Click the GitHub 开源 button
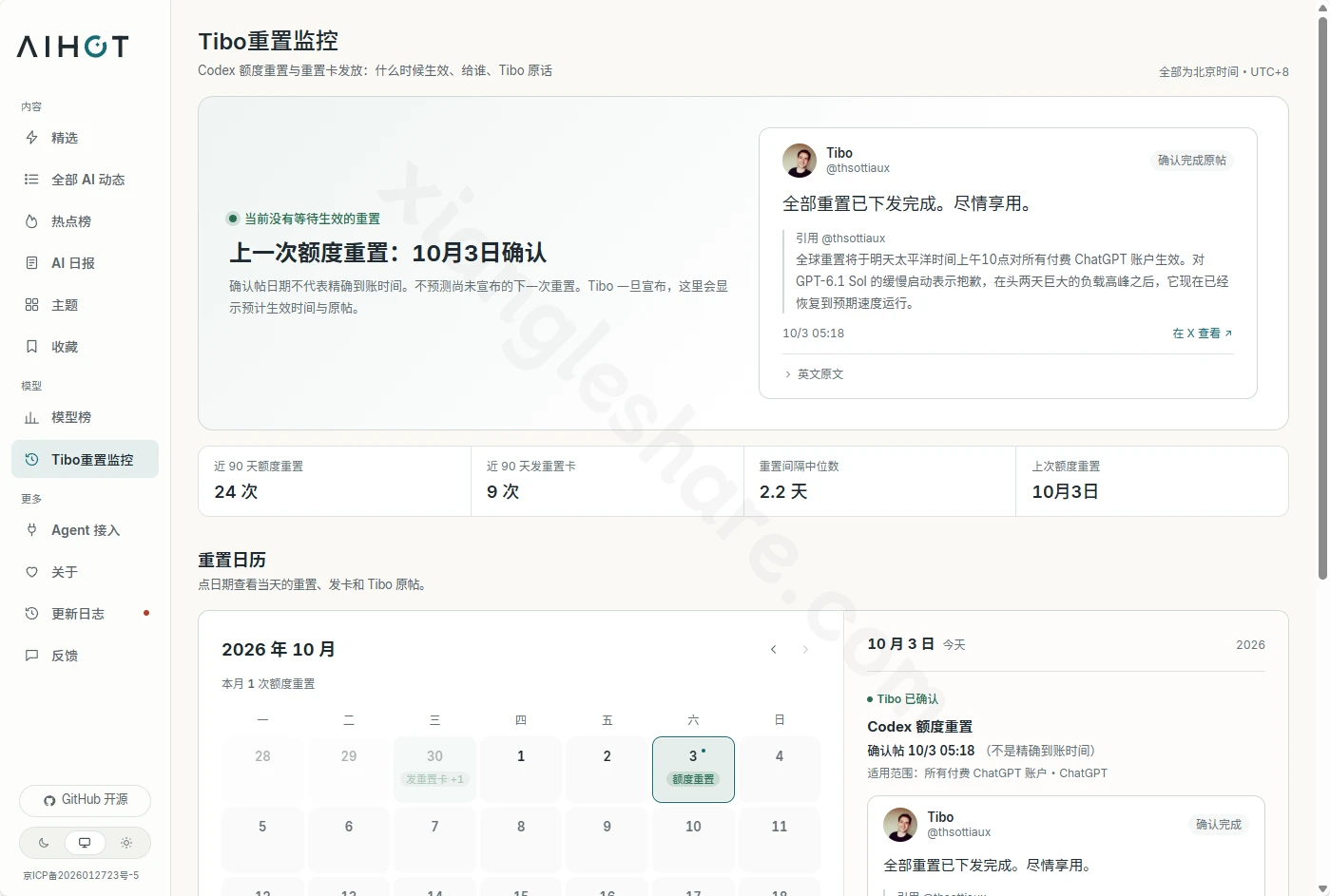 coord(85,800)
